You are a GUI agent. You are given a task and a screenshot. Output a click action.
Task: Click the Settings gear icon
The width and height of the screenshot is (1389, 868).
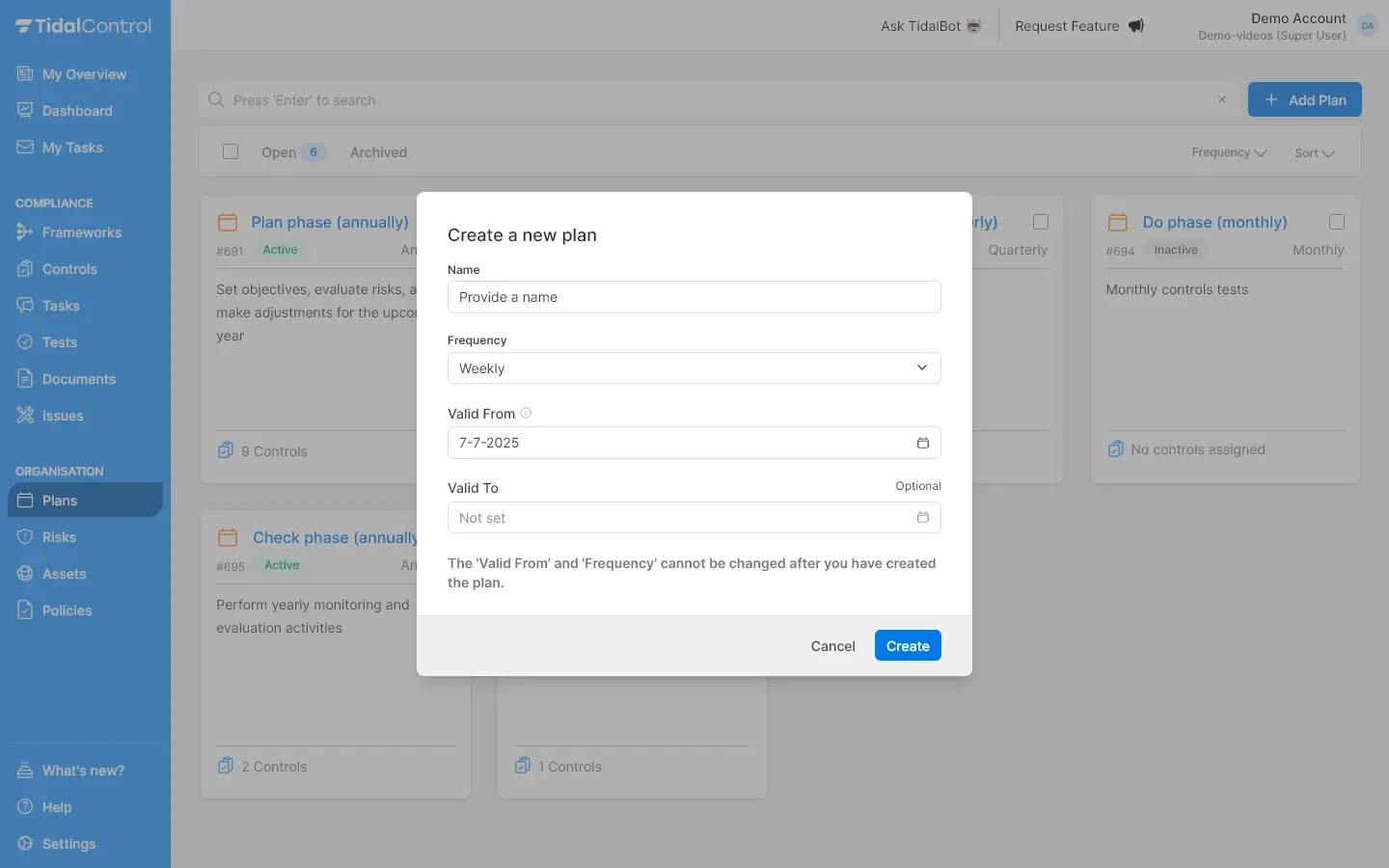[x=25, y=844]
